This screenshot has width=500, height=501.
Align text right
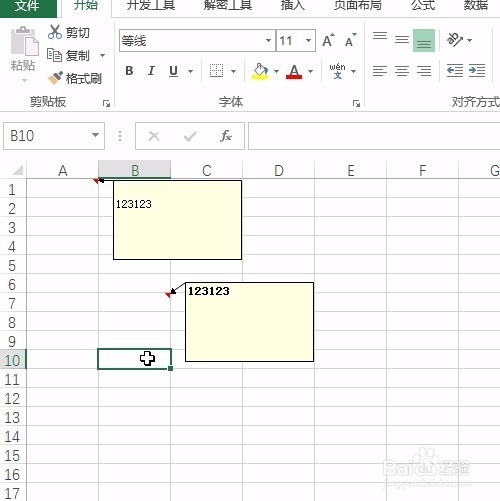tap(424, 71)
